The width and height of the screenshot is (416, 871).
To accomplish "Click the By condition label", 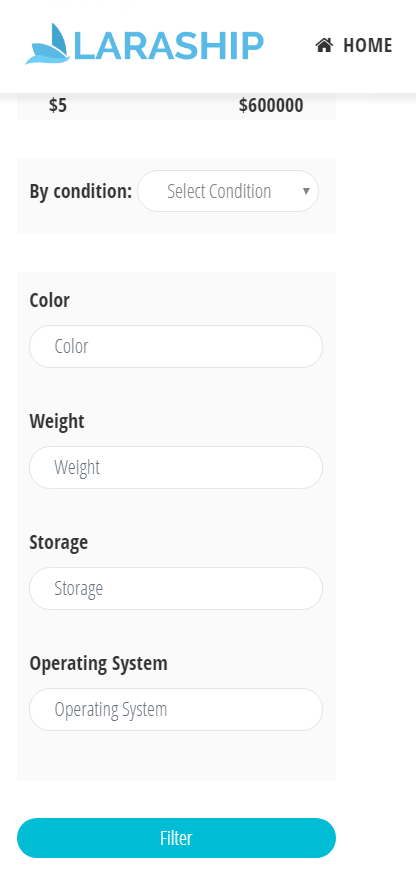I will click(x=81, y=192).
